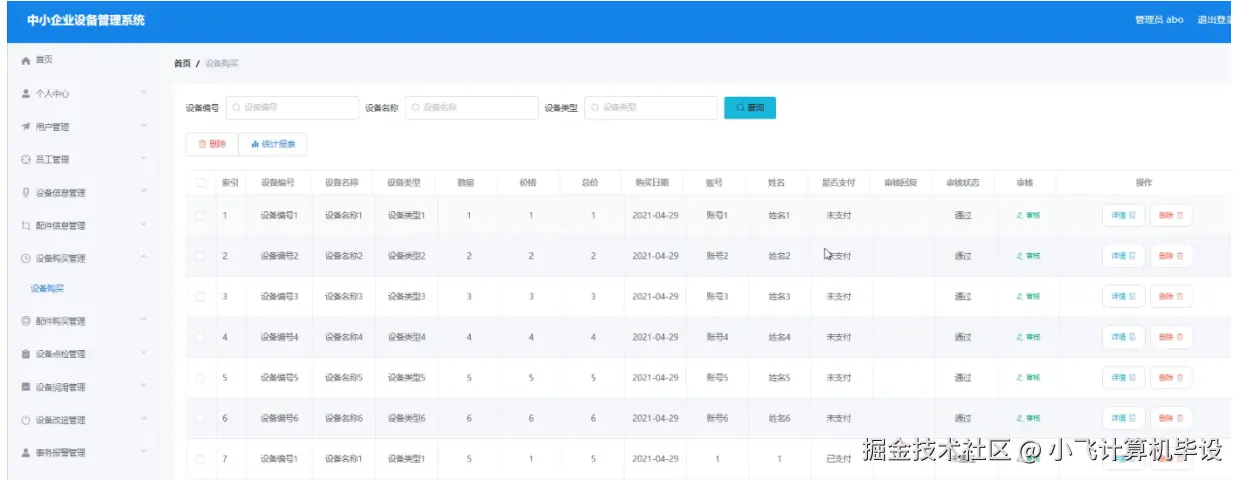
Task: Expand the 设备润滑管理 menu chevron
Action: pos(144,386)
